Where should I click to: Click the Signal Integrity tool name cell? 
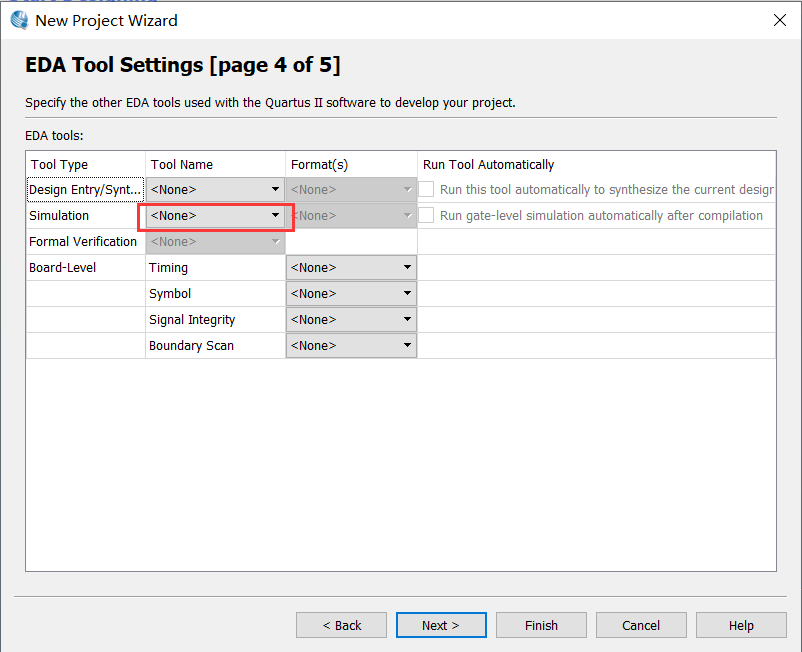[215, 320]
